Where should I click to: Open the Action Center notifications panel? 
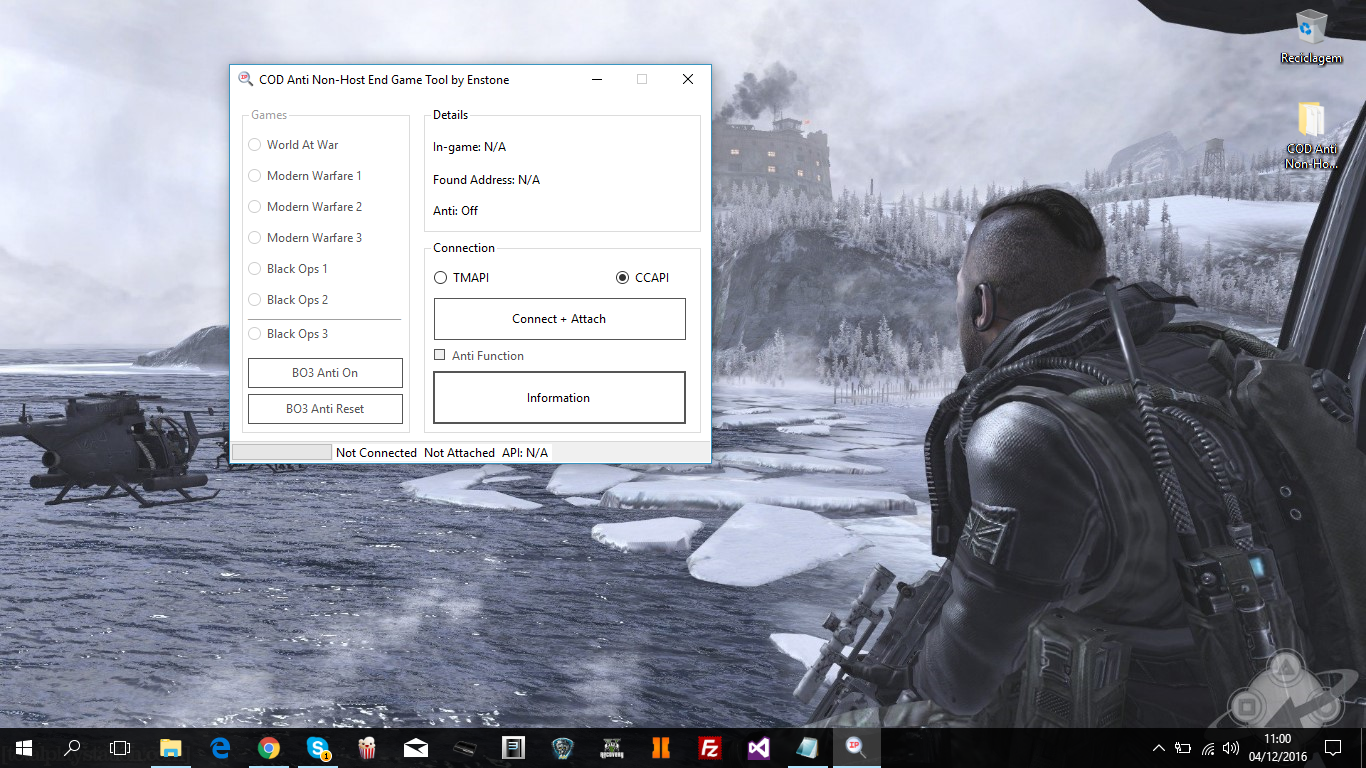point(1332,748)
